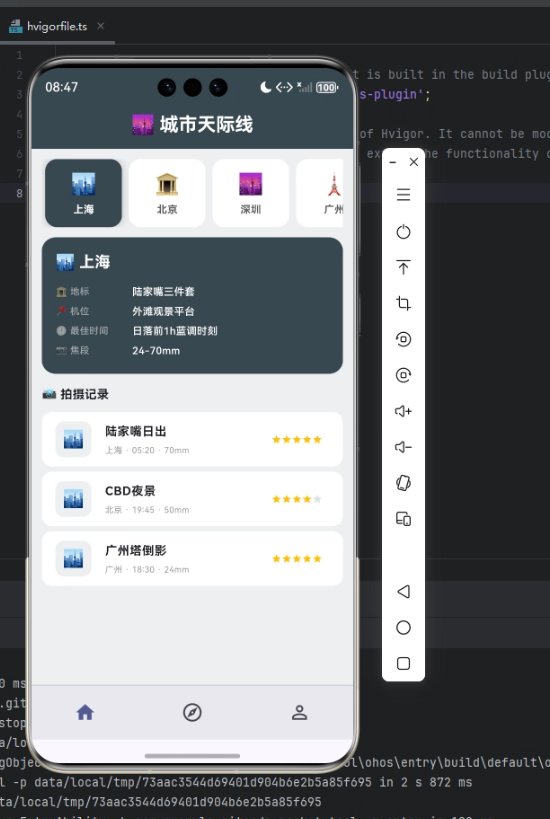Increase emulator volume with speaker plus icon
Image resolution: width=550 pixels, height=819 pixels.
coord(403,412)
